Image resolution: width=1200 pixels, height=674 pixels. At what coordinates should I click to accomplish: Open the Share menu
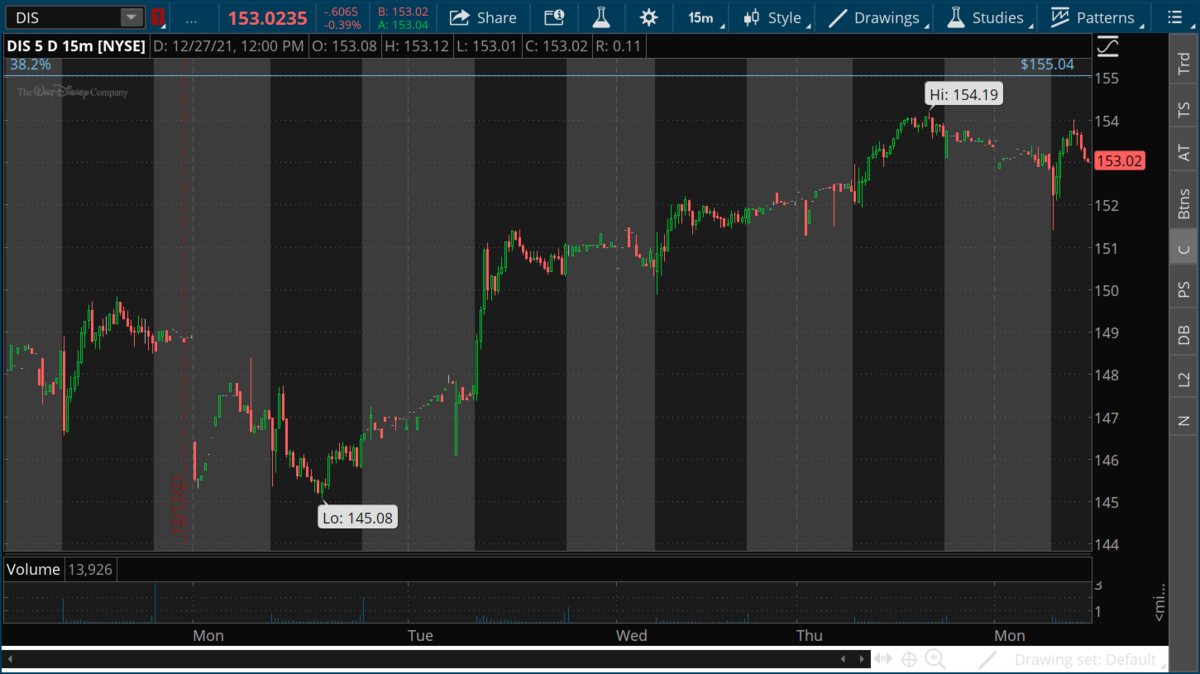484,17
